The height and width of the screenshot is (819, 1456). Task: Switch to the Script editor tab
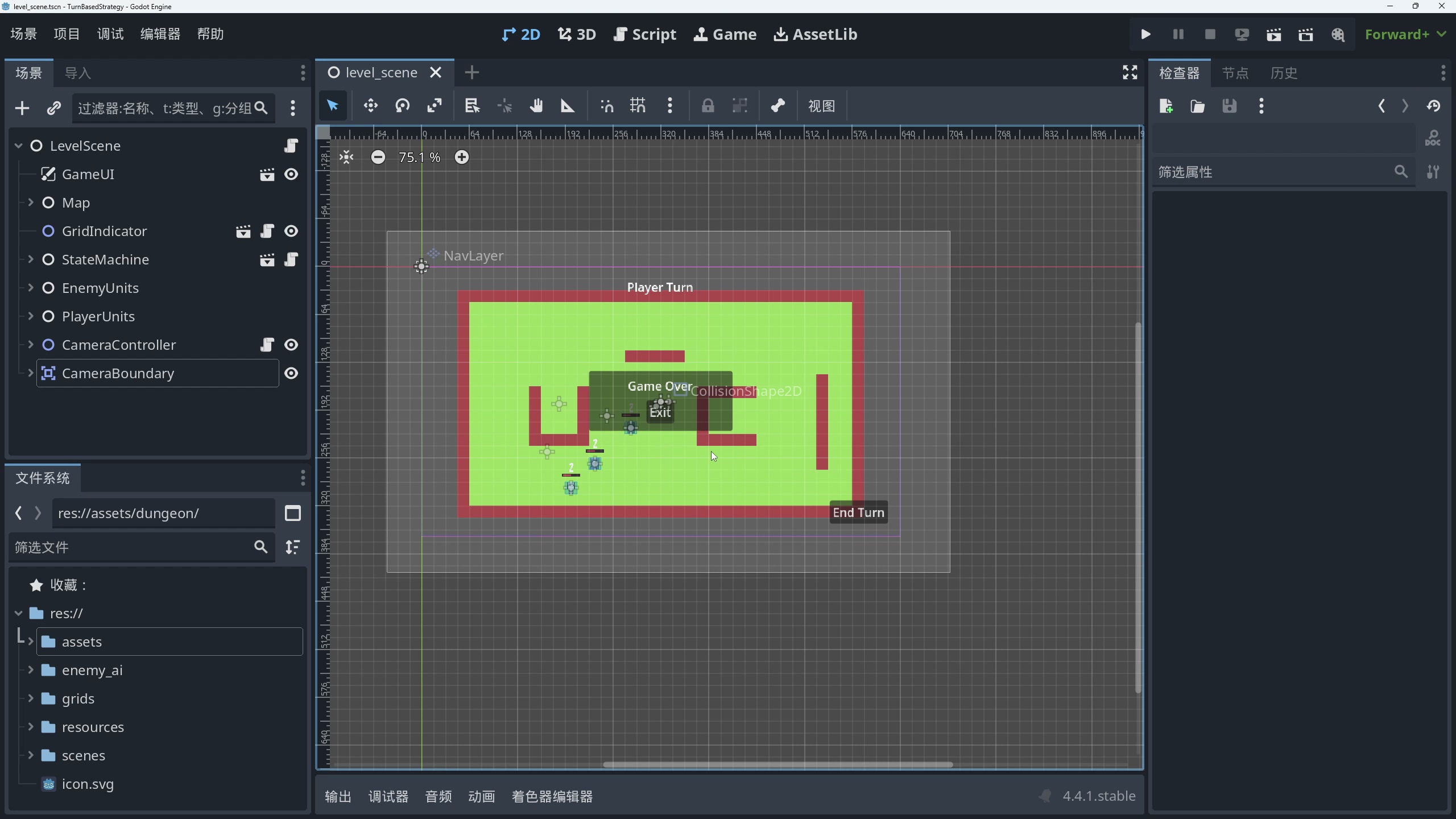[x=644, y=34]
